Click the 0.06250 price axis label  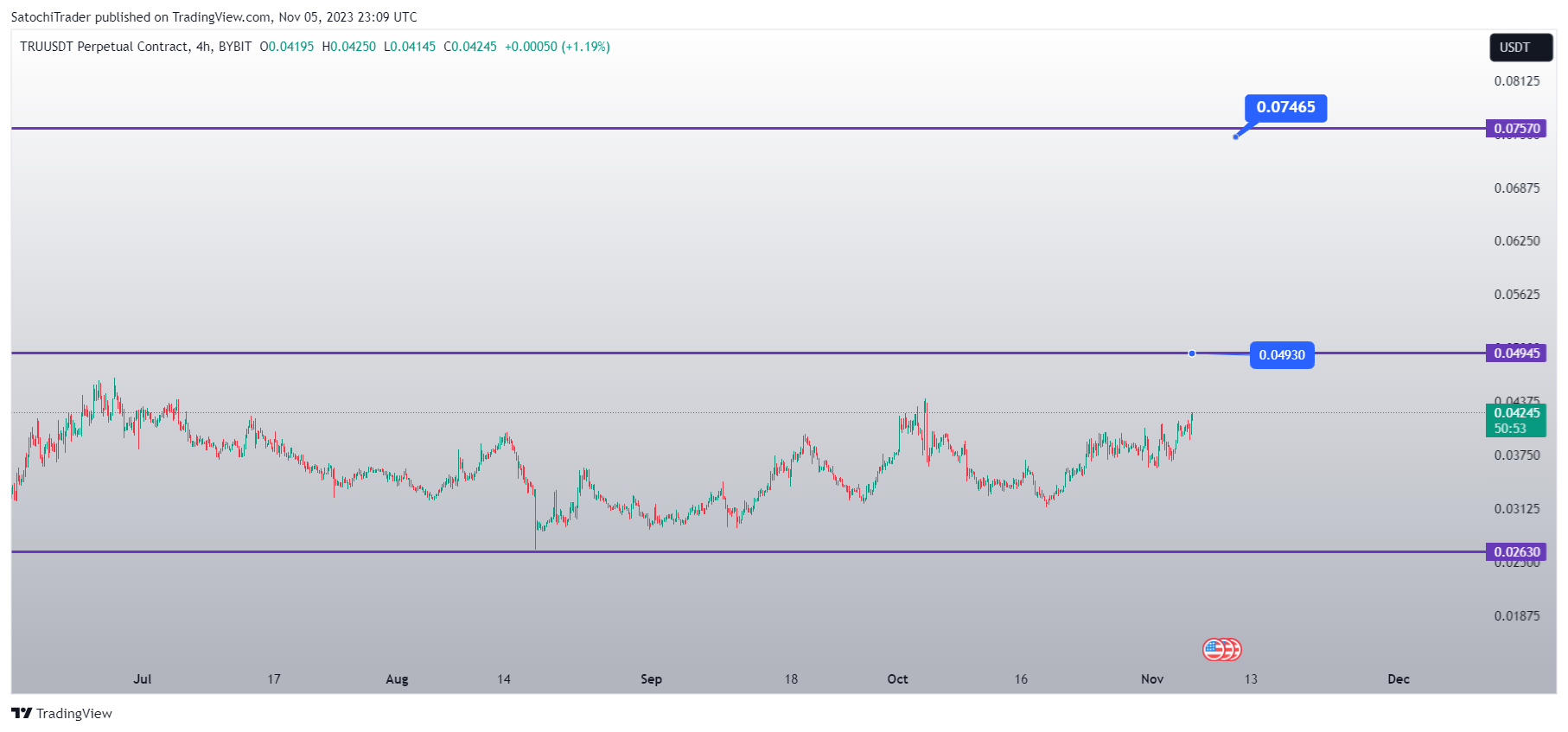(x=1517, y=241)
